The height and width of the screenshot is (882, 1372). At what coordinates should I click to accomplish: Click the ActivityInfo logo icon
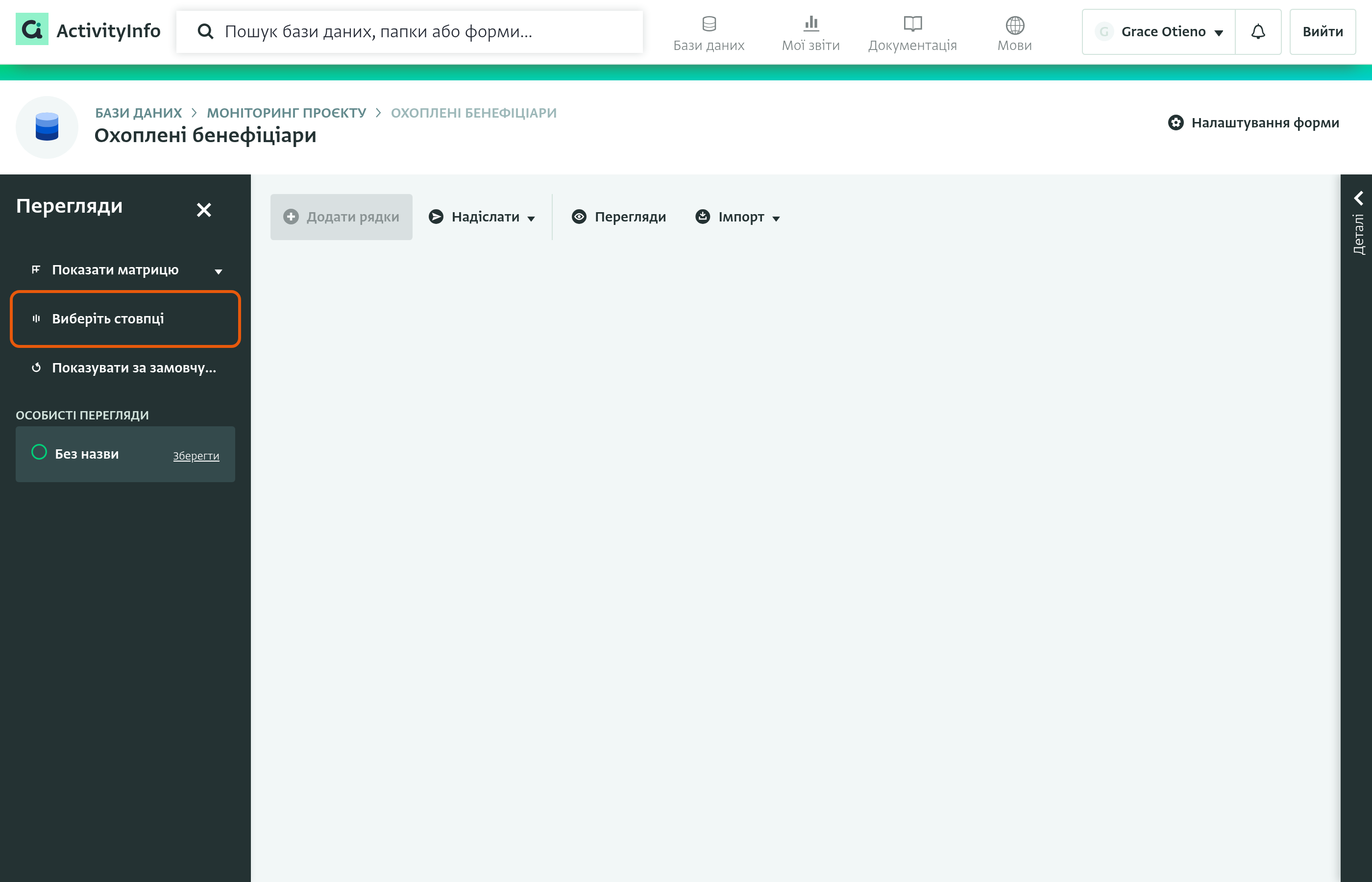coord(32,29)
